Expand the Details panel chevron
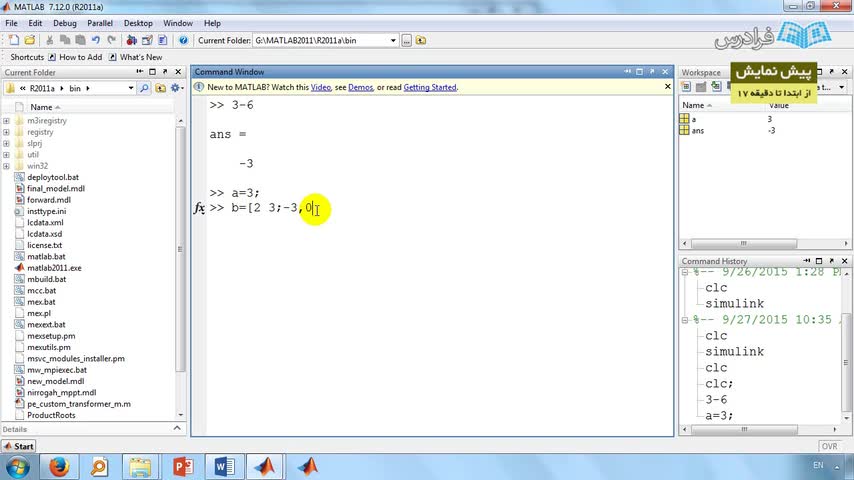This screenshot has height=480, width=854. point(177,428)
